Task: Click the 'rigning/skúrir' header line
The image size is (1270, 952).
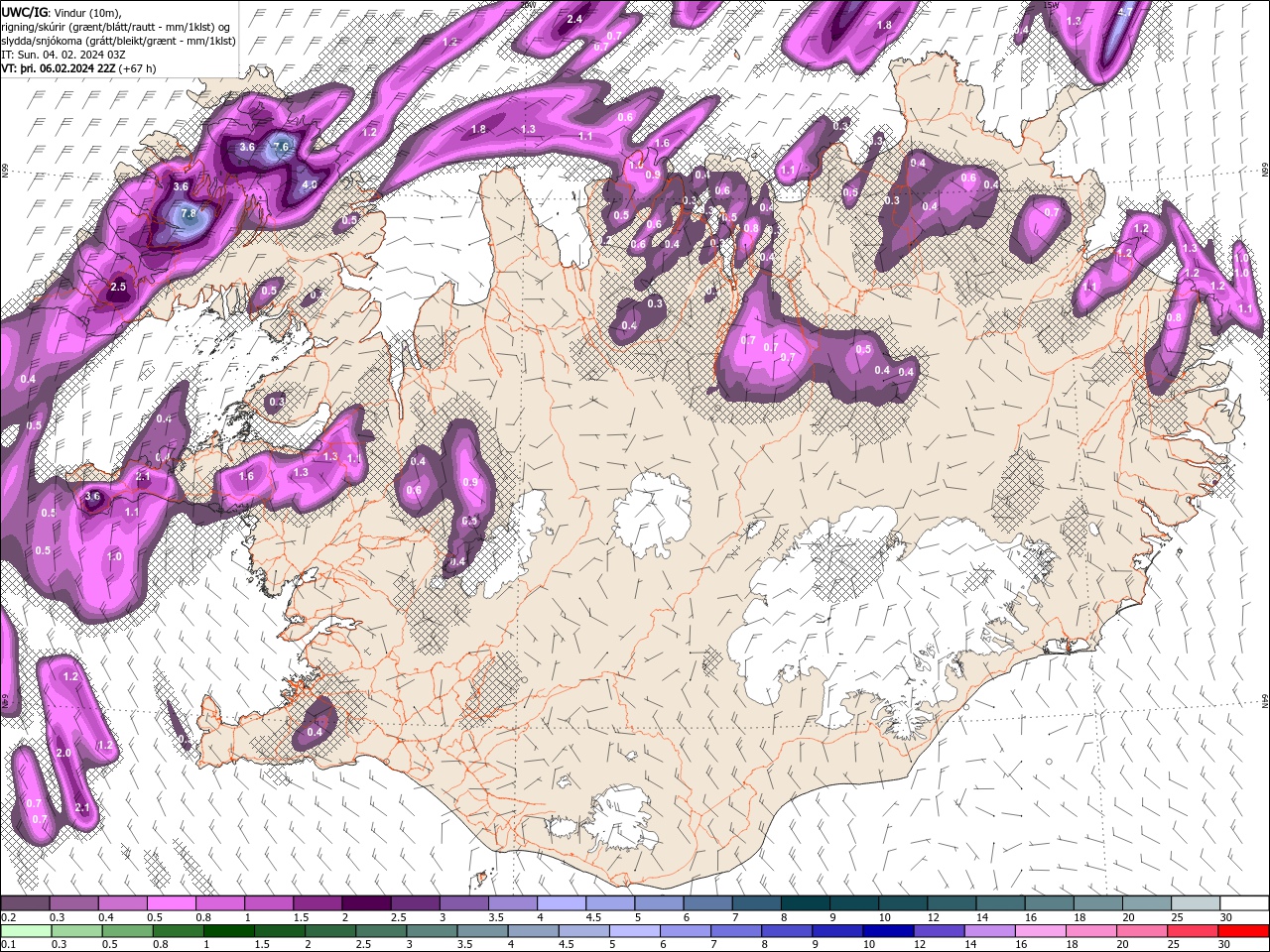Action: point(116,27)
